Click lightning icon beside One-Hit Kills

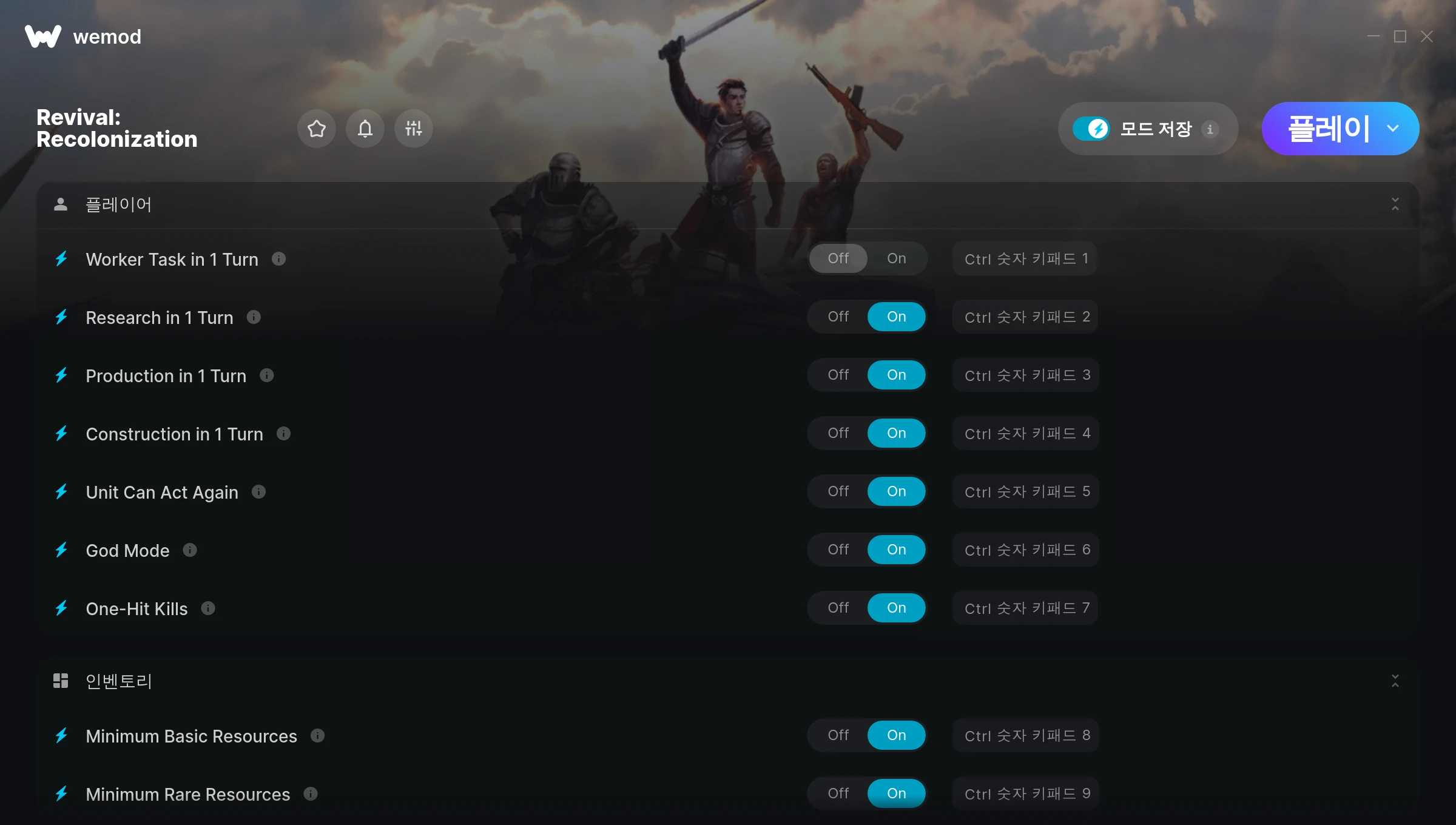point(61,608)
